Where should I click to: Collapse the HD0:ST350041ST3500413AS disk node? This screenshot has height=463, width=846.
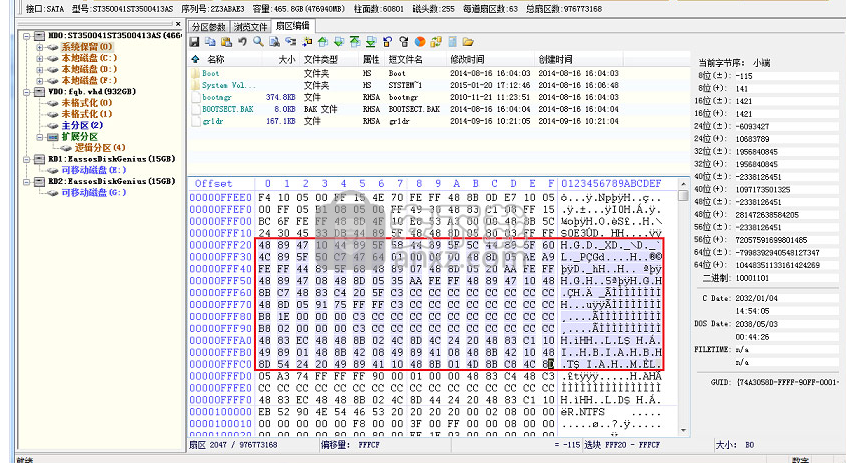pos(26,36)
